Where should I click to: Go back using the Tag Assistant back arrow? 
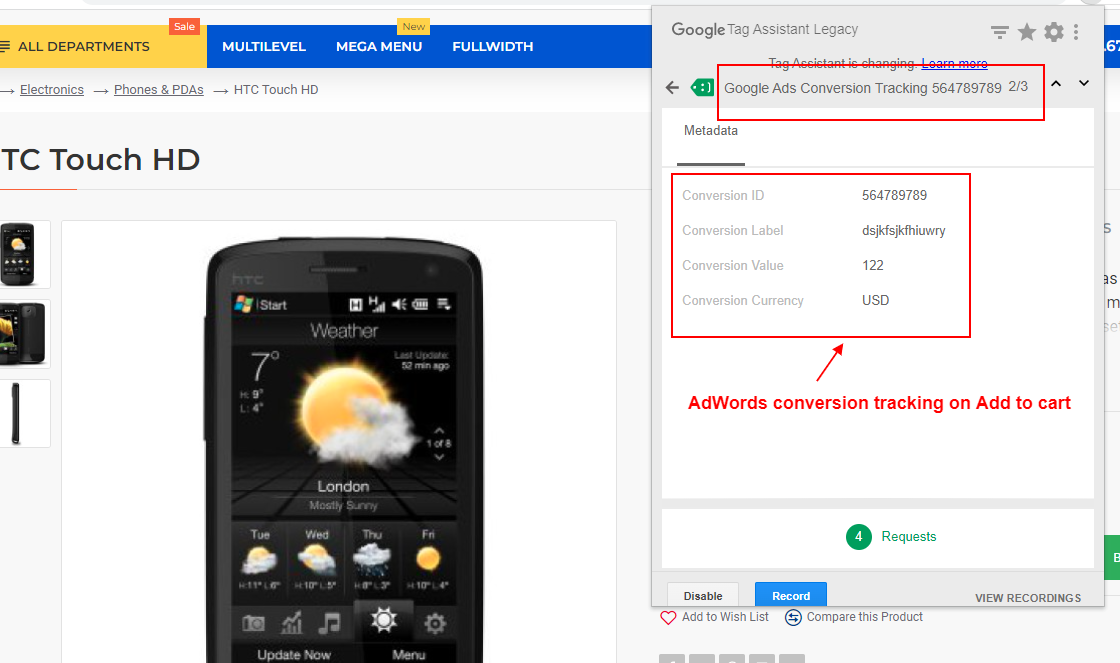(672, 87)
